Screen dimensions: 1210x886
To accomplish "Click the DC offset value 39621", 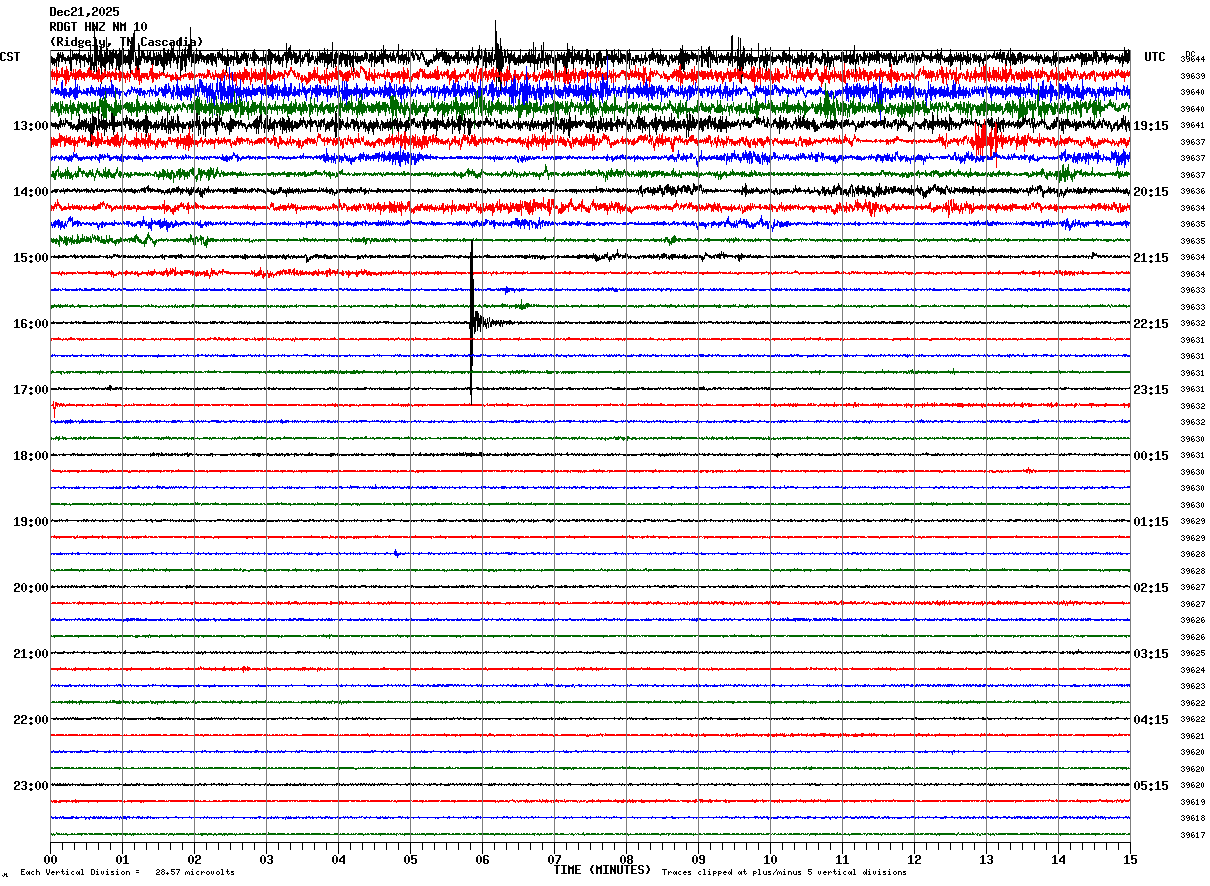I will (x=1192, y=736).
